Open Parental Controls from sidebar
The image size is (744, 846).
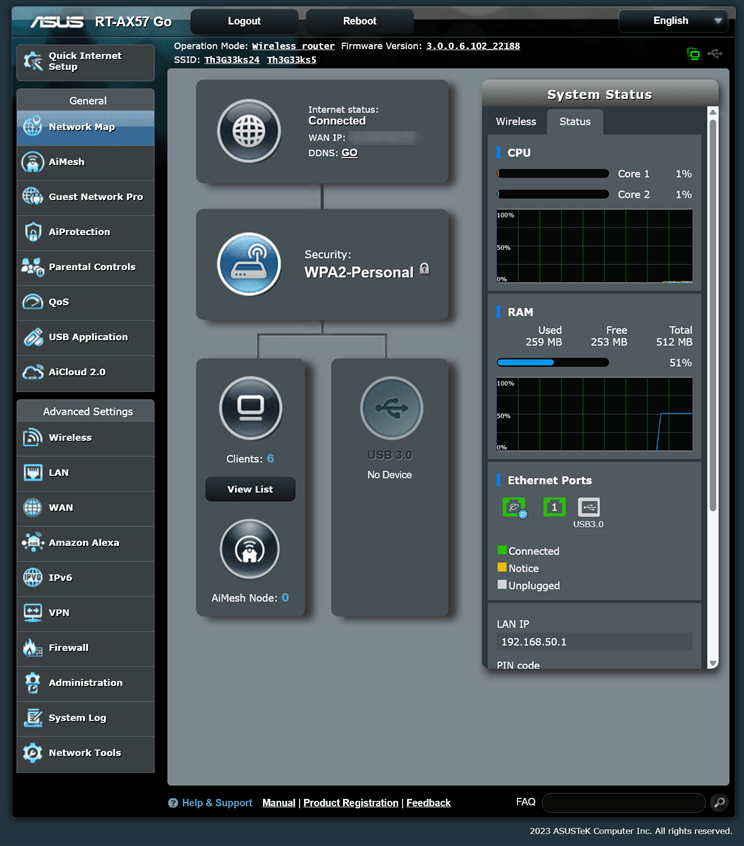coord(86,267)
